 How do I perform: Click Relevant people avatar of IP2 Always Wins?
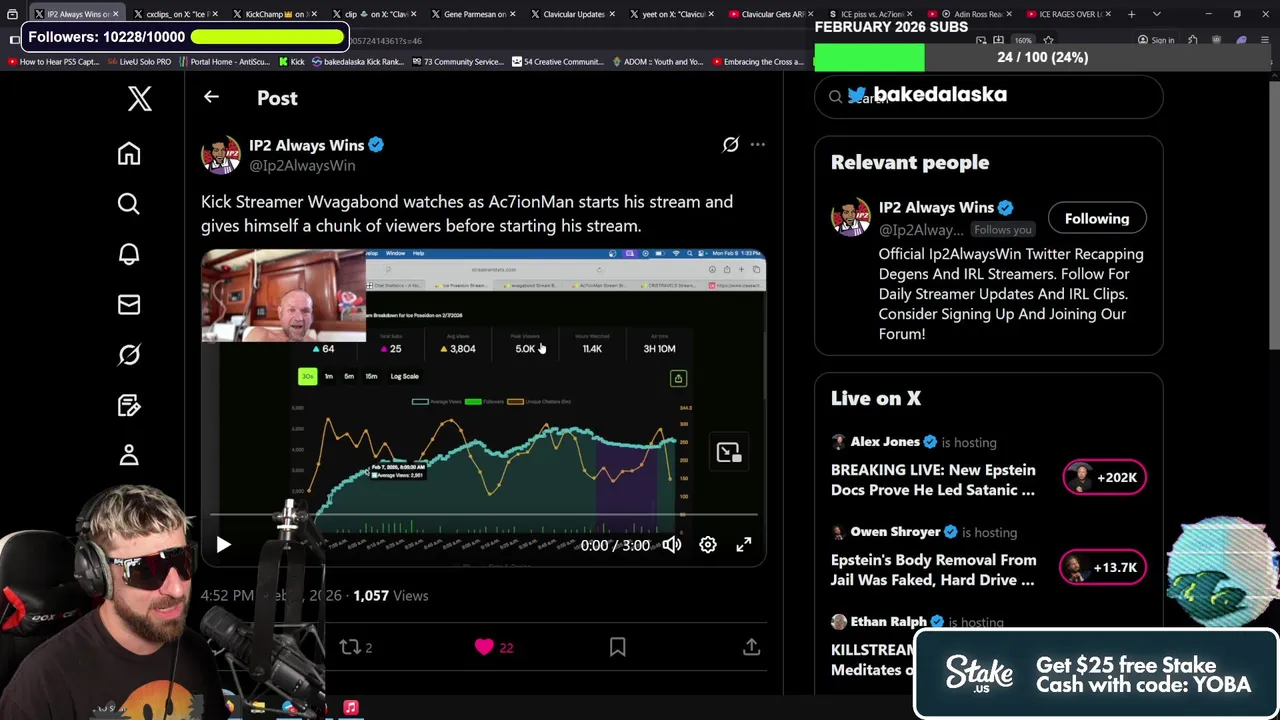[x=851, y=217]
